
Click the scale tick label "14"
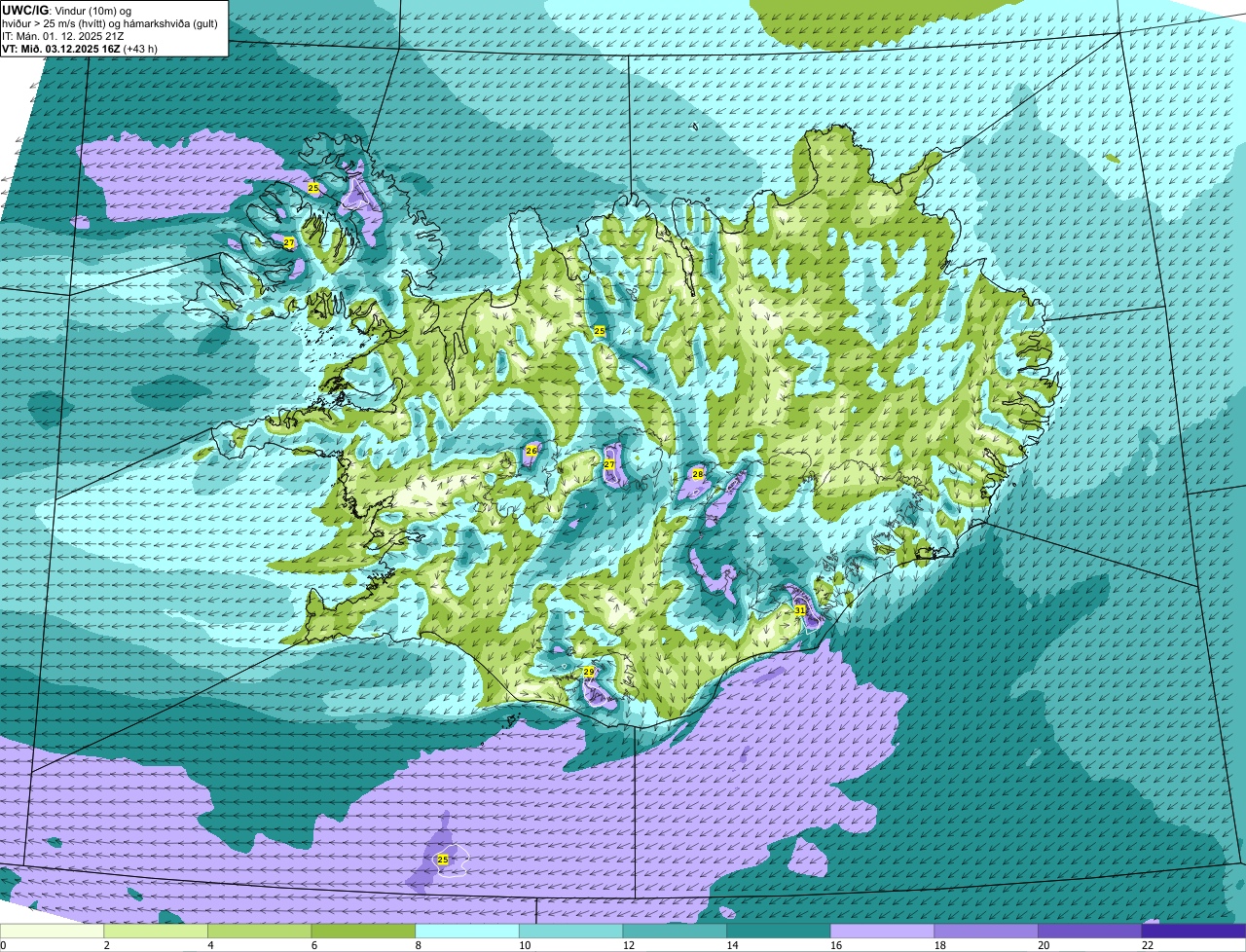732,945
